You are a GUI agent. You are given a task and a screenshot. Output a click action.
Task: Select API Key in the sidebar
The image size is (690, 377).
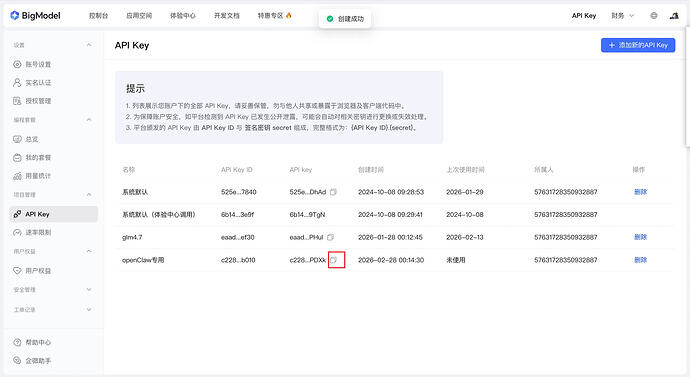(53, 214)
